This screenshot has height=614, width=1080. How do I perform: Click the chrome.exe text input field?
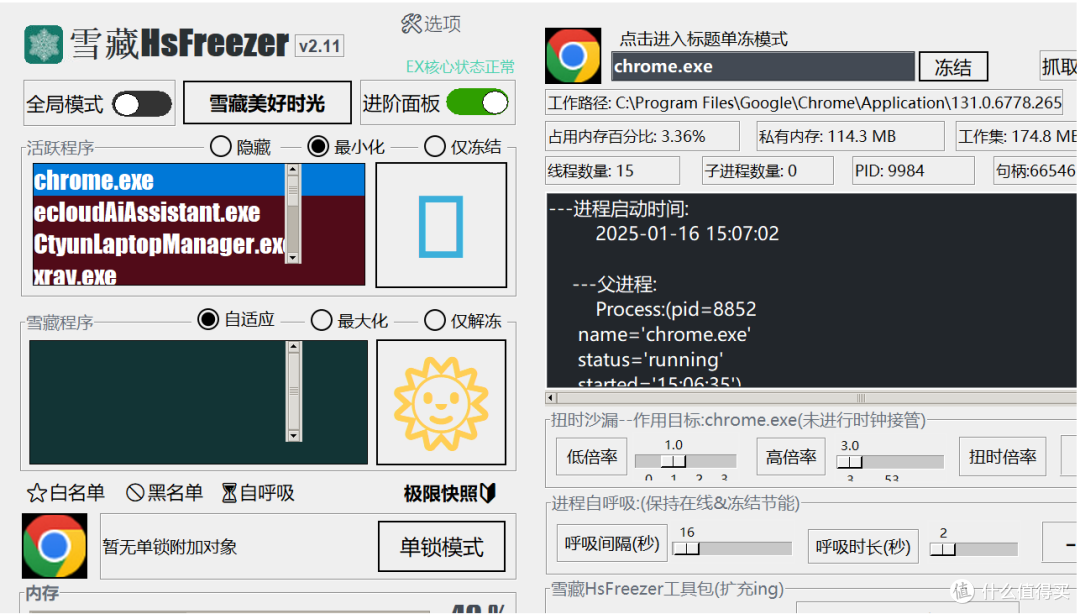762,66
